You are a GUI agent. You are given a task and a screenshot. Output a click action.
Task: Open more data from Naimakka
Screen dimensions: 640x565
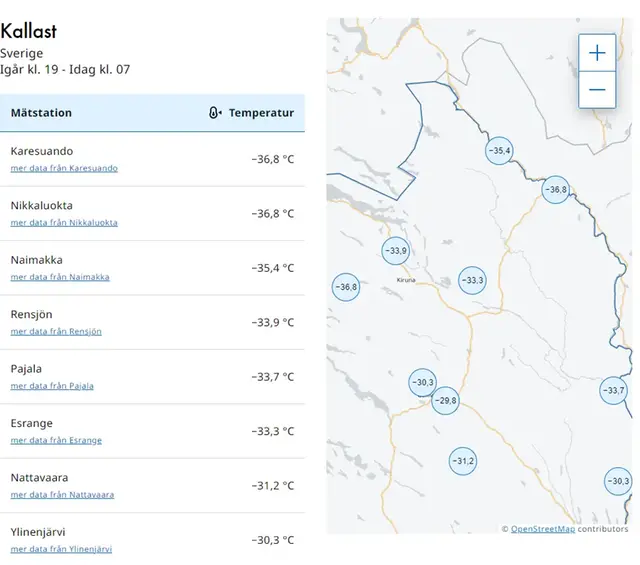tap(60, 277)
